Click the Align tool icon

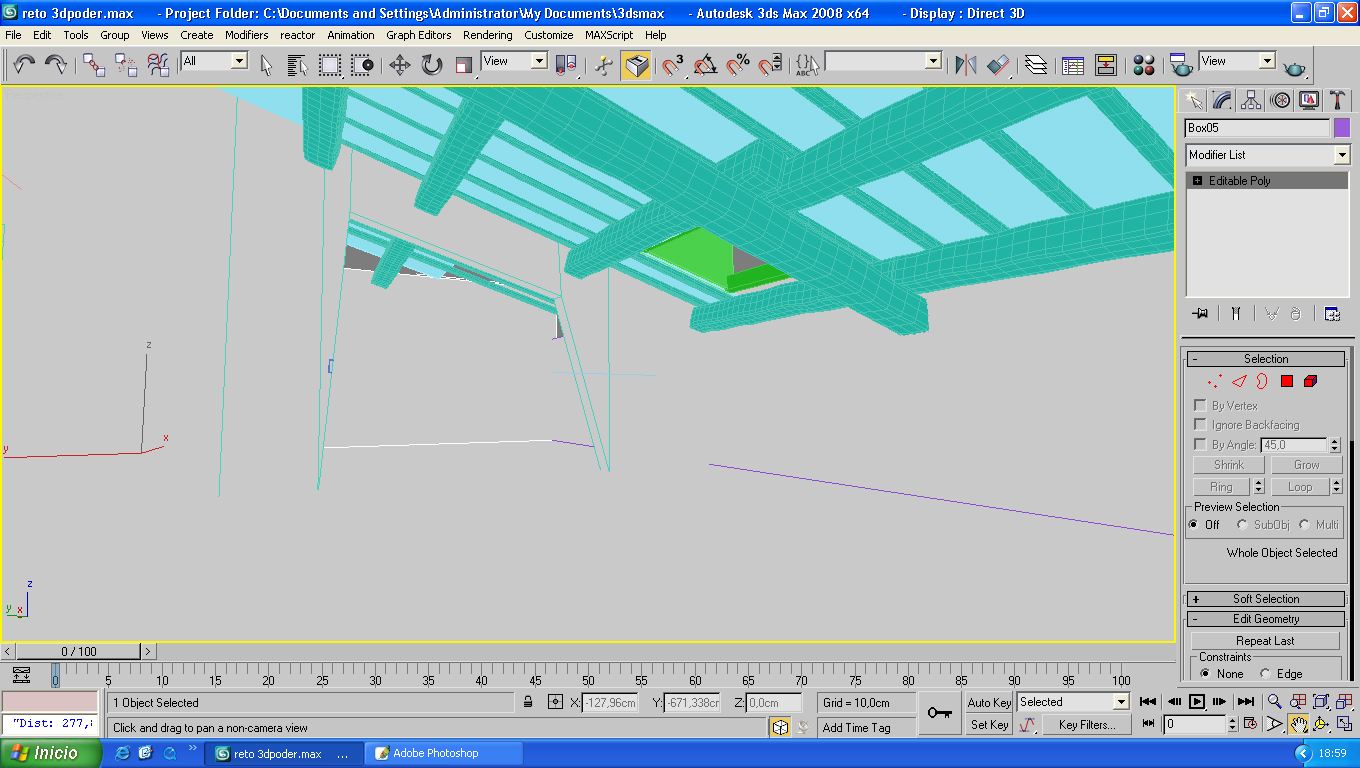[997, 65]
